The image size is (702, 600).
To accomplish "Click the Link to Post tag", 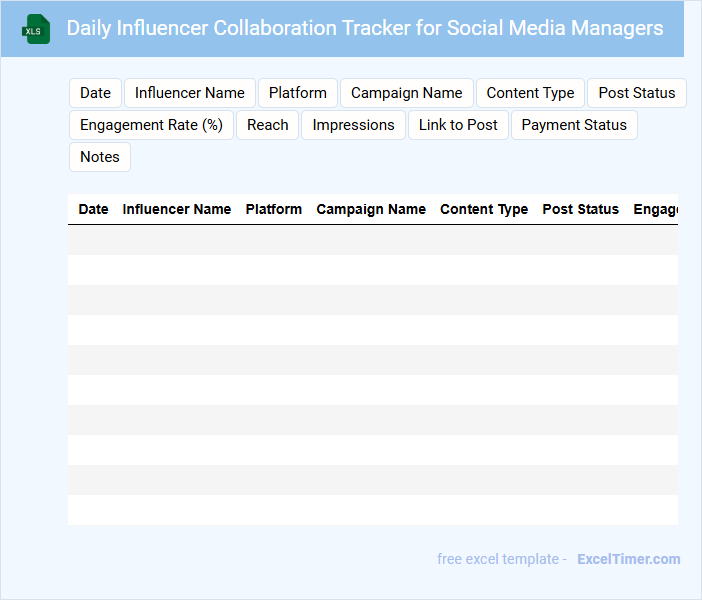I will pos(458,125).
